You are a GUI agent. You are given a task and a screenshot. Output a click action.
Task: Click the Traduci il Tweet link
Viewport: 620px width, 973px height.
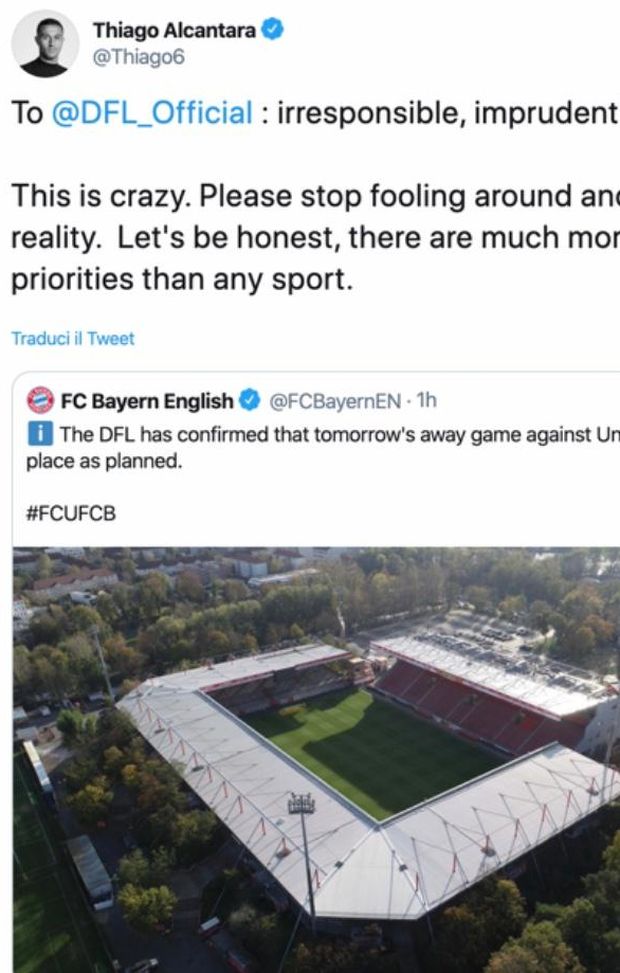72,338
